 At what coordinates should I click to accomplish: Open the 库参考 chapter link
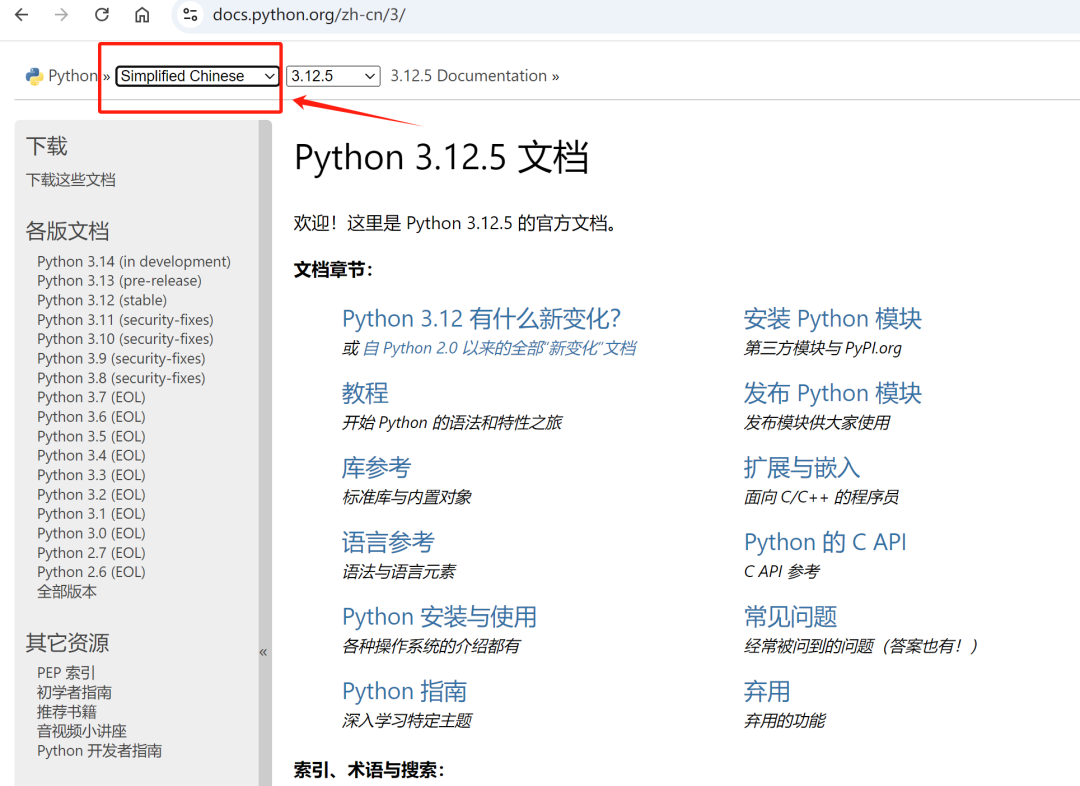[376, 467]
